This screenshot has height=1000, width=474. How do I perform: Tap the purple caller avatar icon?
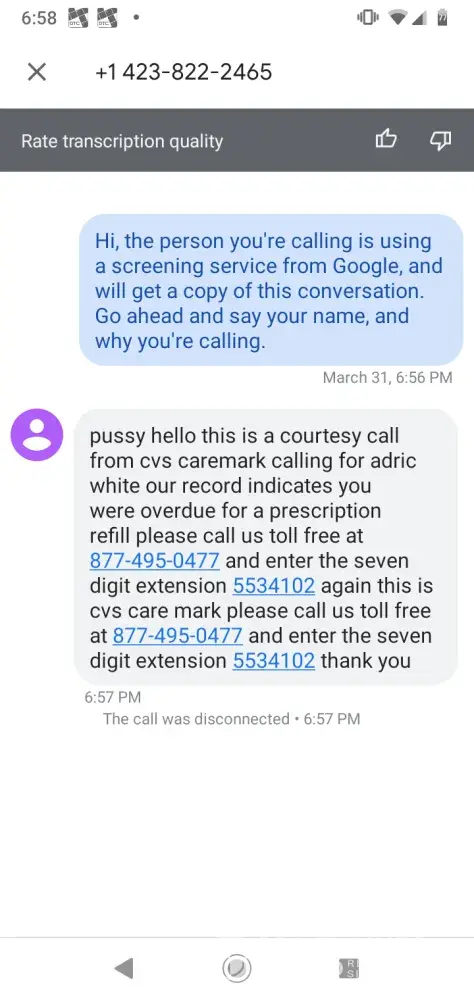pos(37,435)
